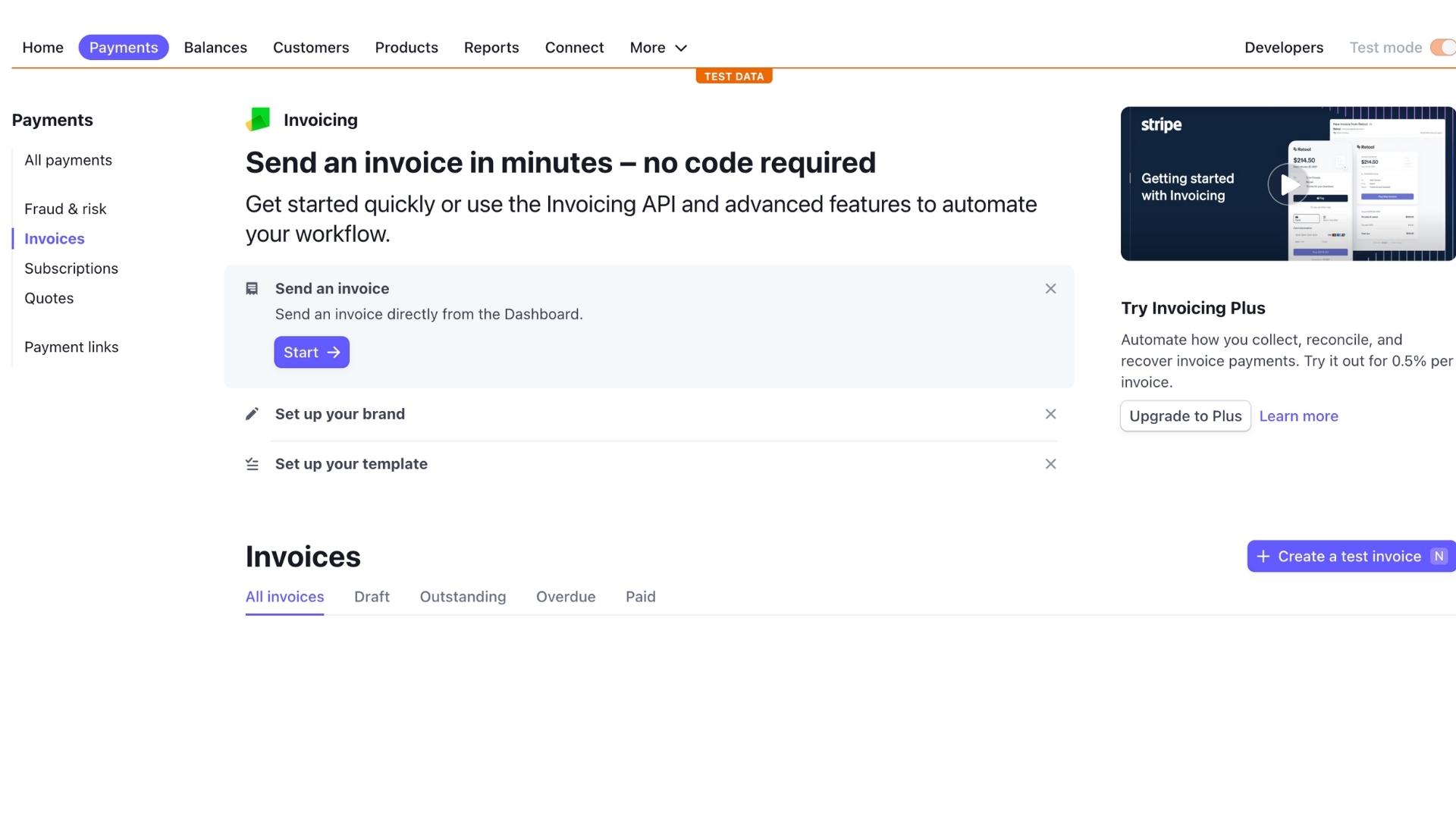Dismiss the Send an invoice card

[x=1050, y=288]
